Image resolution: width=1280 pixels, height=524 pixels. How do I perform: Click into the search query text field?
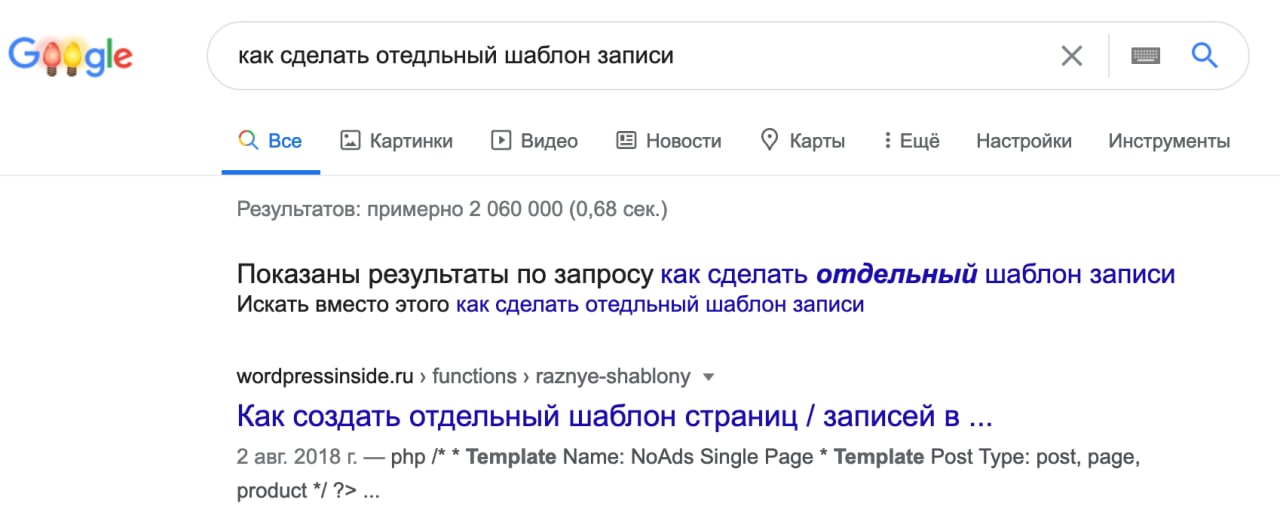point(600,56)
